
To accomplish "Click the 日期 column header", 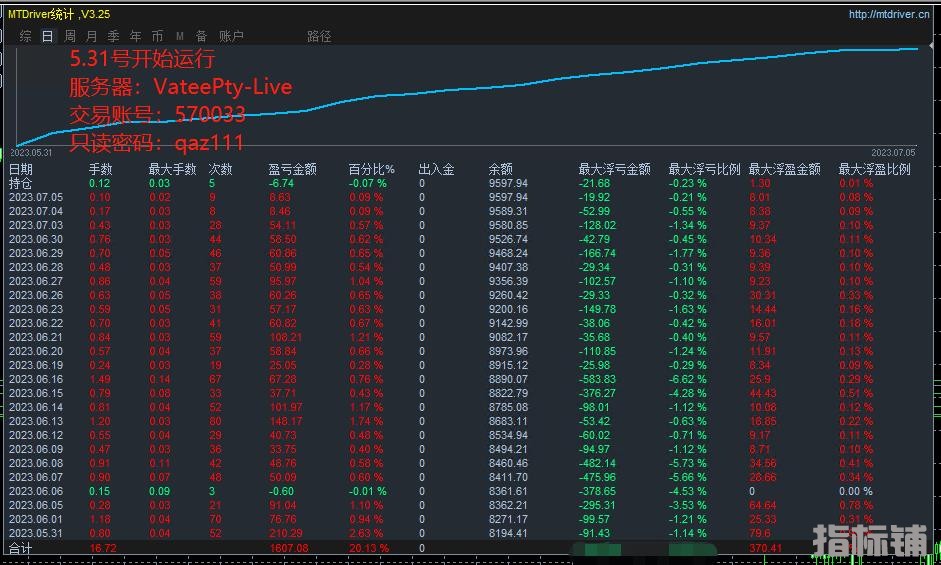I will 21,170.
